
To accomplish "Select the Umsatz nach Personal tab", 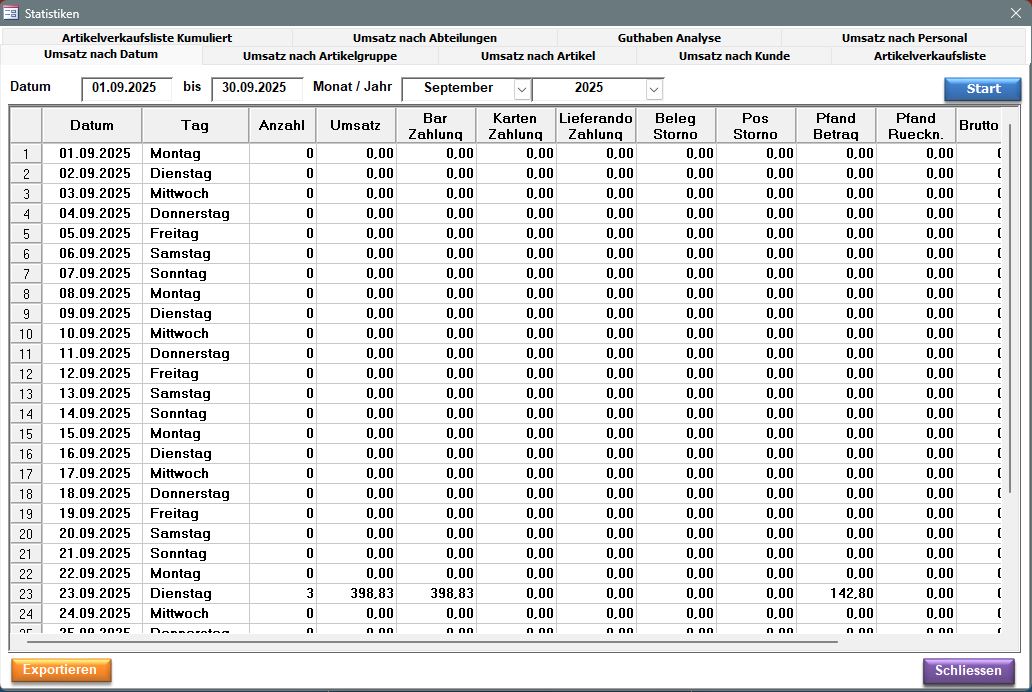I will (904, 38).
